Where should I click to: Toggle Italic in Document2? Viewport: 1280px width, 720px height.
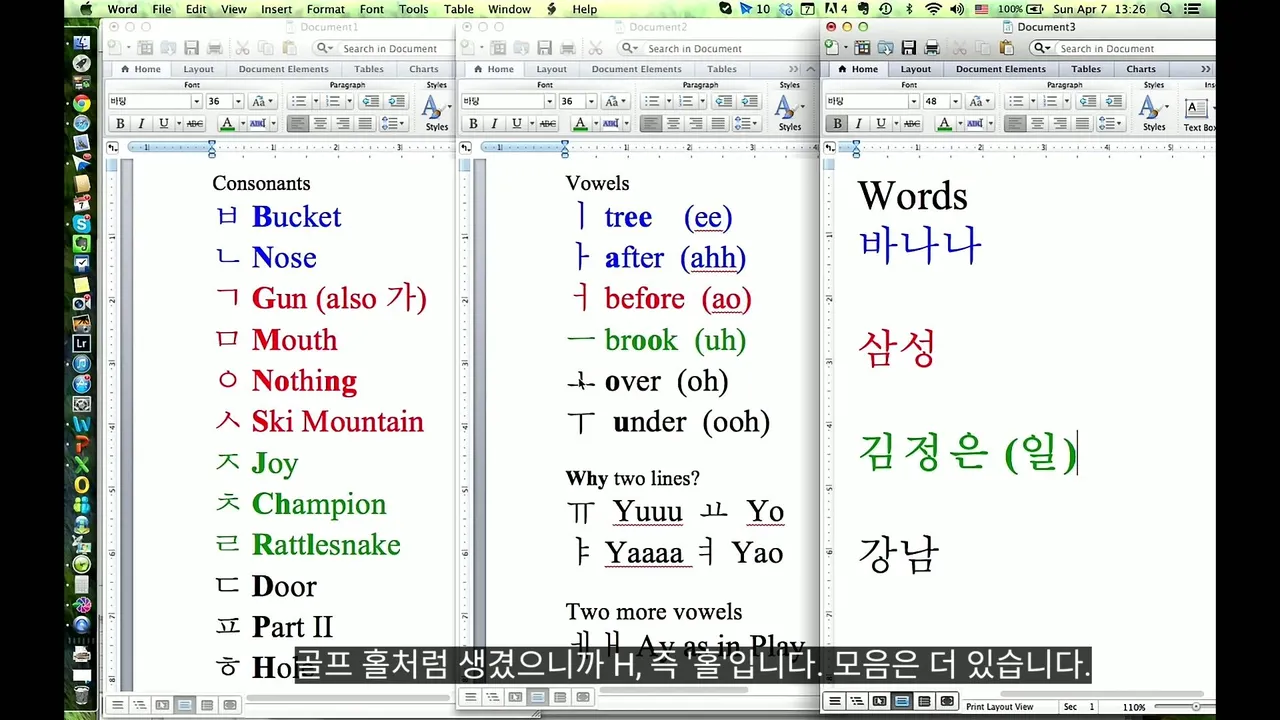pyautogui.click(x=494, y=123)
